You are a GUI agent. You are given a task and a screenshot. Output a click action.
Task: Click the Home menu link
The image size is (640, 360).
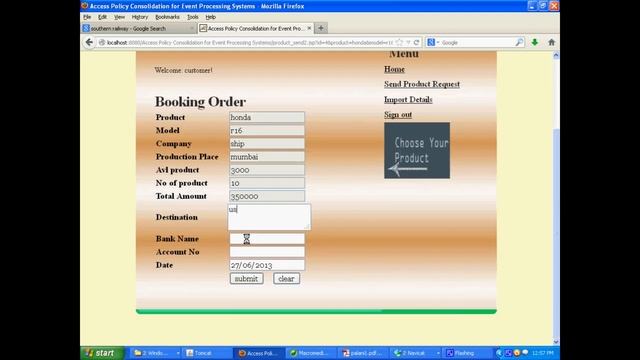[x=394, y=69]
